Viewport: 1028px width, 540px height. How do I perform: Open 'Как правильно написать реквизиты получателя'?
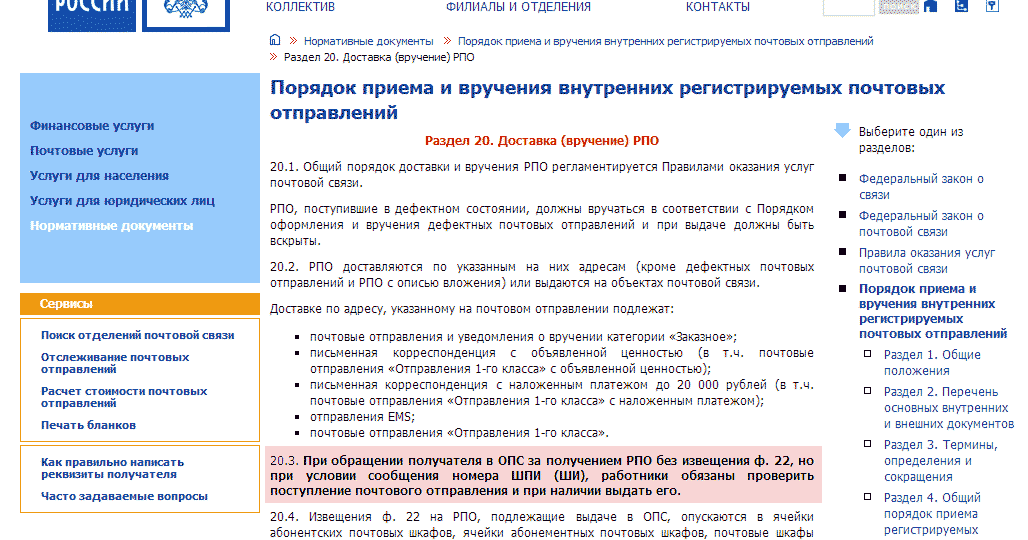pos(112,468)
